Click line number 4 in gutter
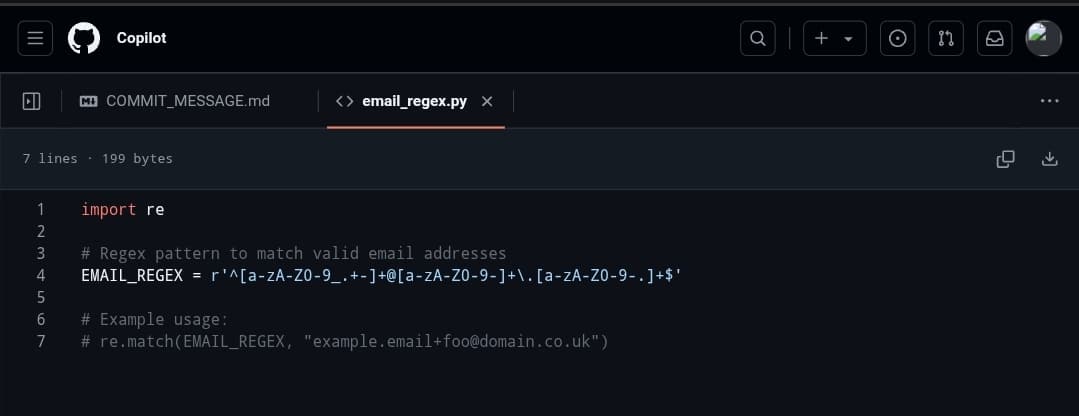 coord(41,275)
